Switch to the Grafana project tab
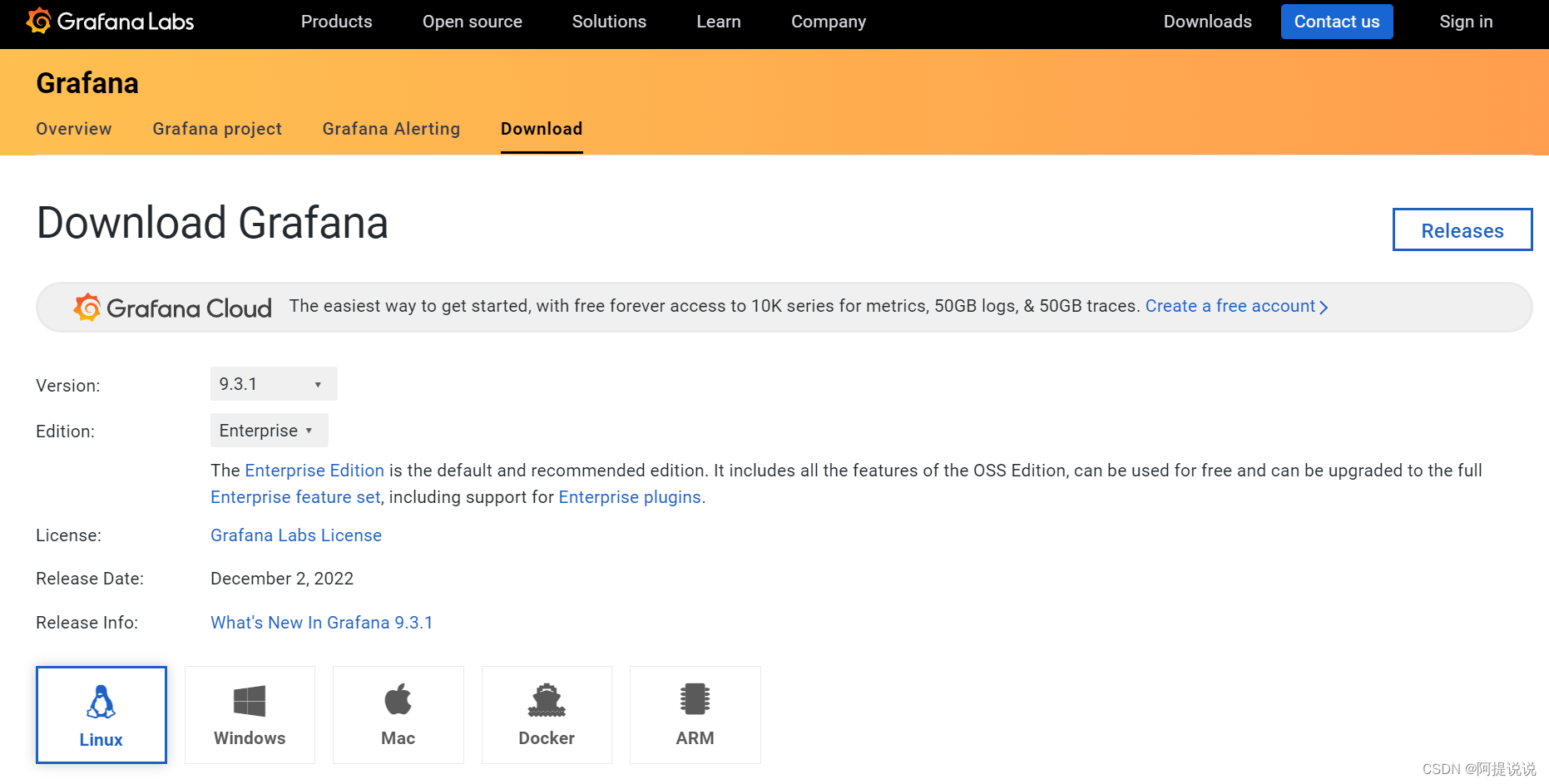The height and width of the screenshot is (784, 1549). click(217, 129)
